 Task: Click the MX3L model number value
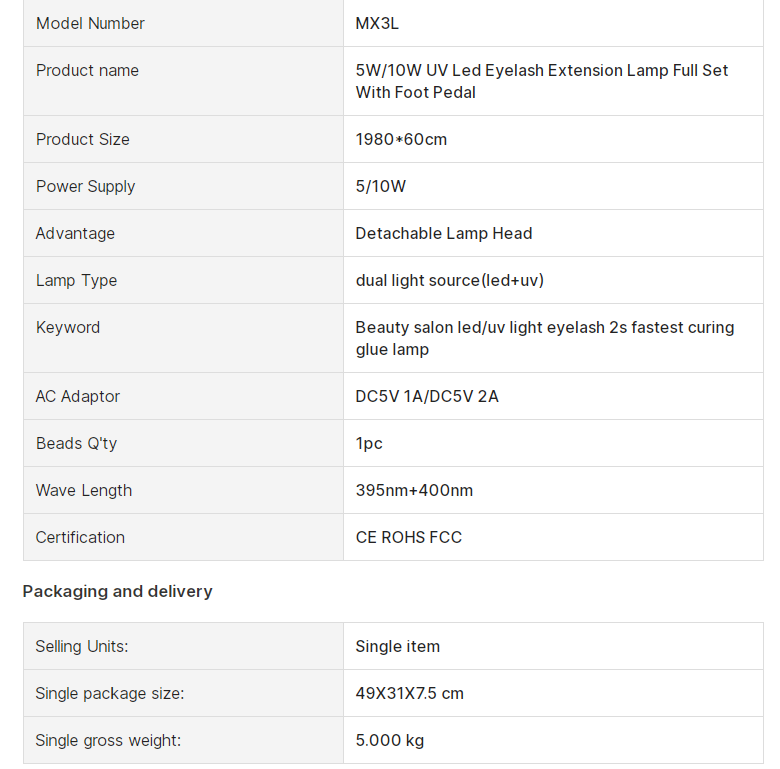pos(377,23)
